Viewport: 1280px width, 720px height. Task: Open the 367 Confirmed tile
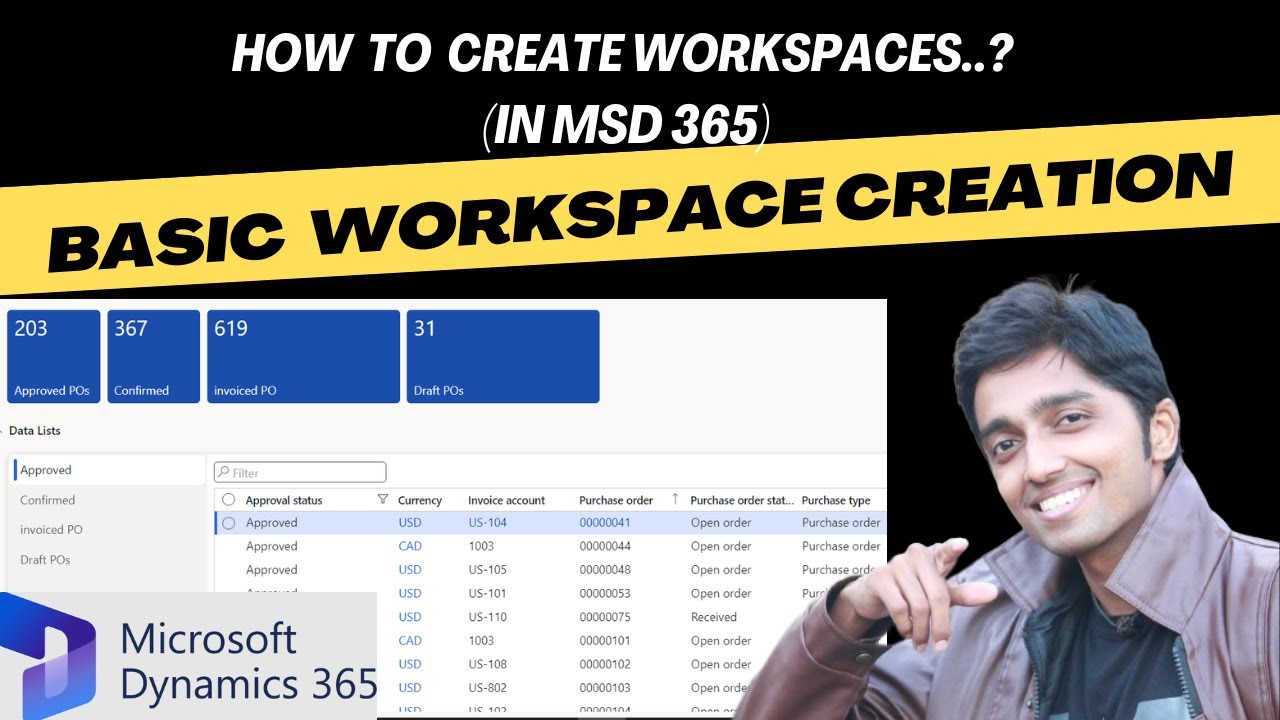point(154,356)
